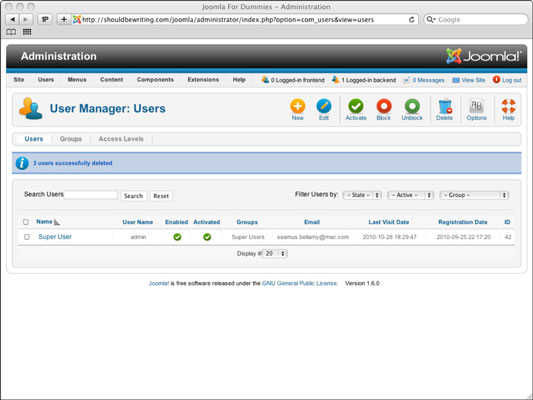The image size is (533, 400).
Task: Sort by ID column header
Action: click(x=507, y=222)
